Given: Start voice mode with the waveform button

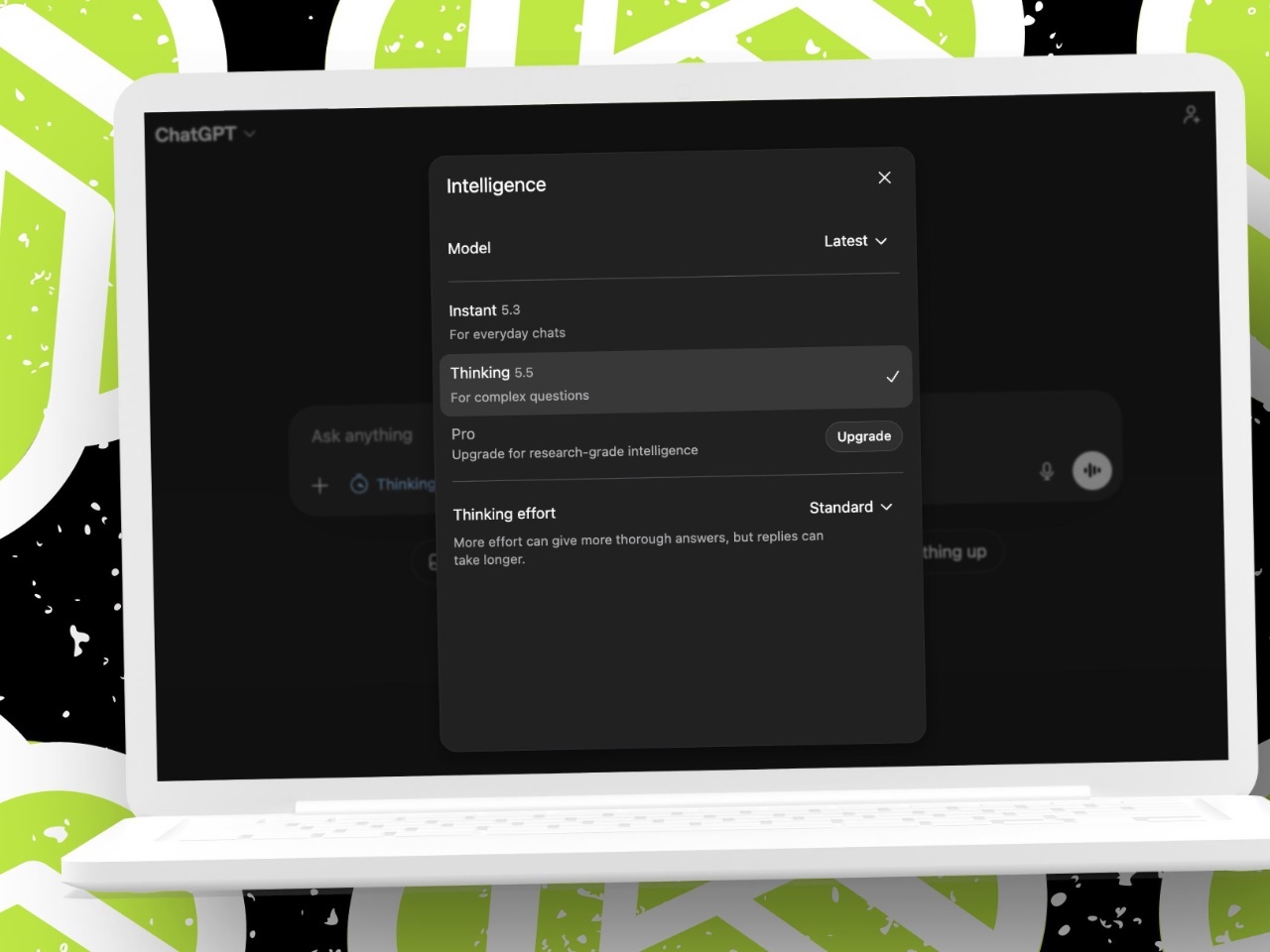Looking at the screenshot, I should [1092, 471].
